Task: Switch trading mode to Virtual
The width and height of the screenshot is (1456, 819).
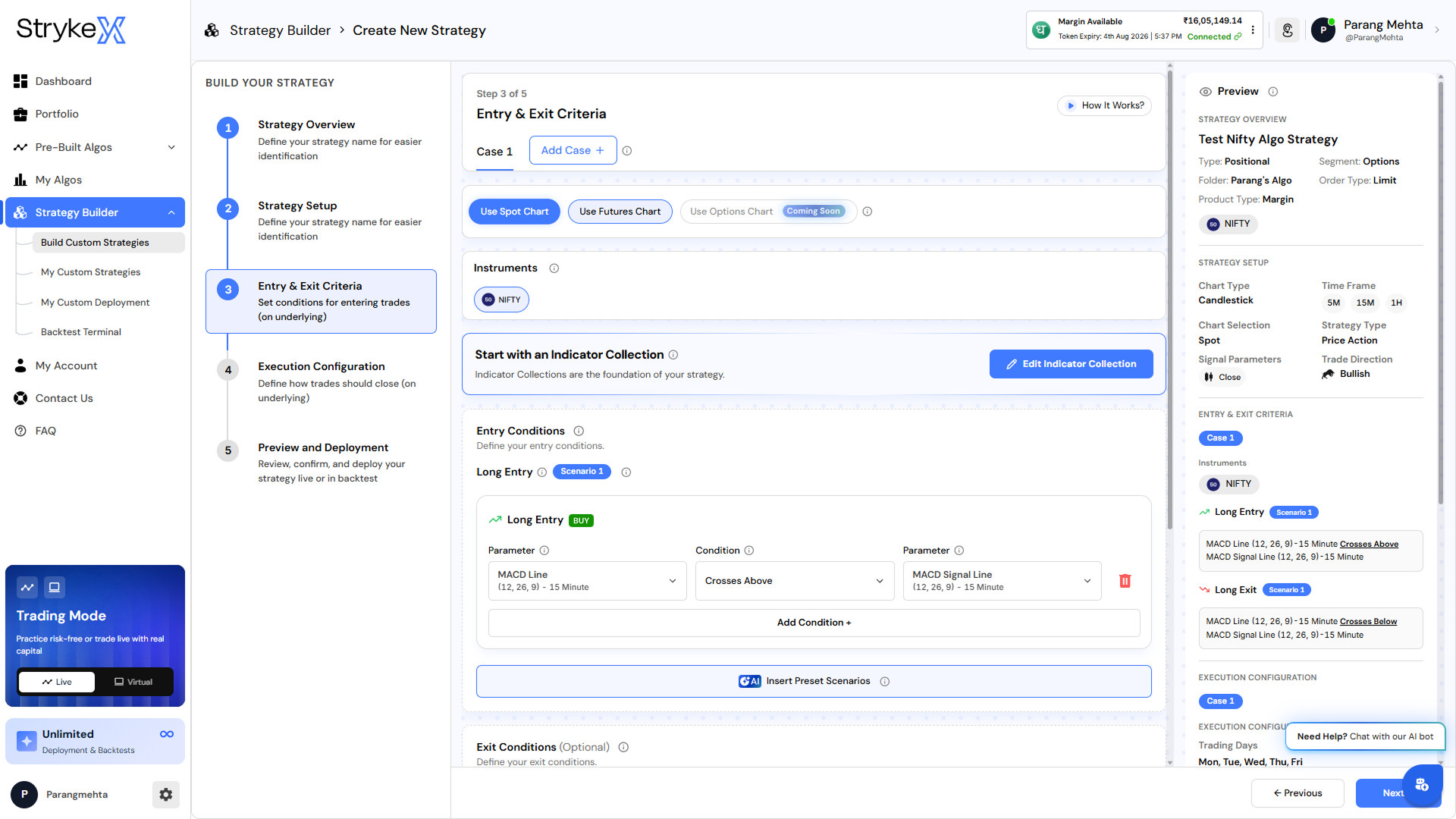Action: 133,682
